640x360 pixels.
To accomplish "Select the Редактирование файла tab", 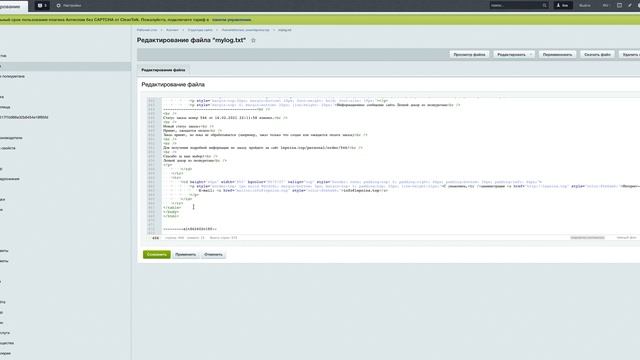I will [x=163, y=70].
